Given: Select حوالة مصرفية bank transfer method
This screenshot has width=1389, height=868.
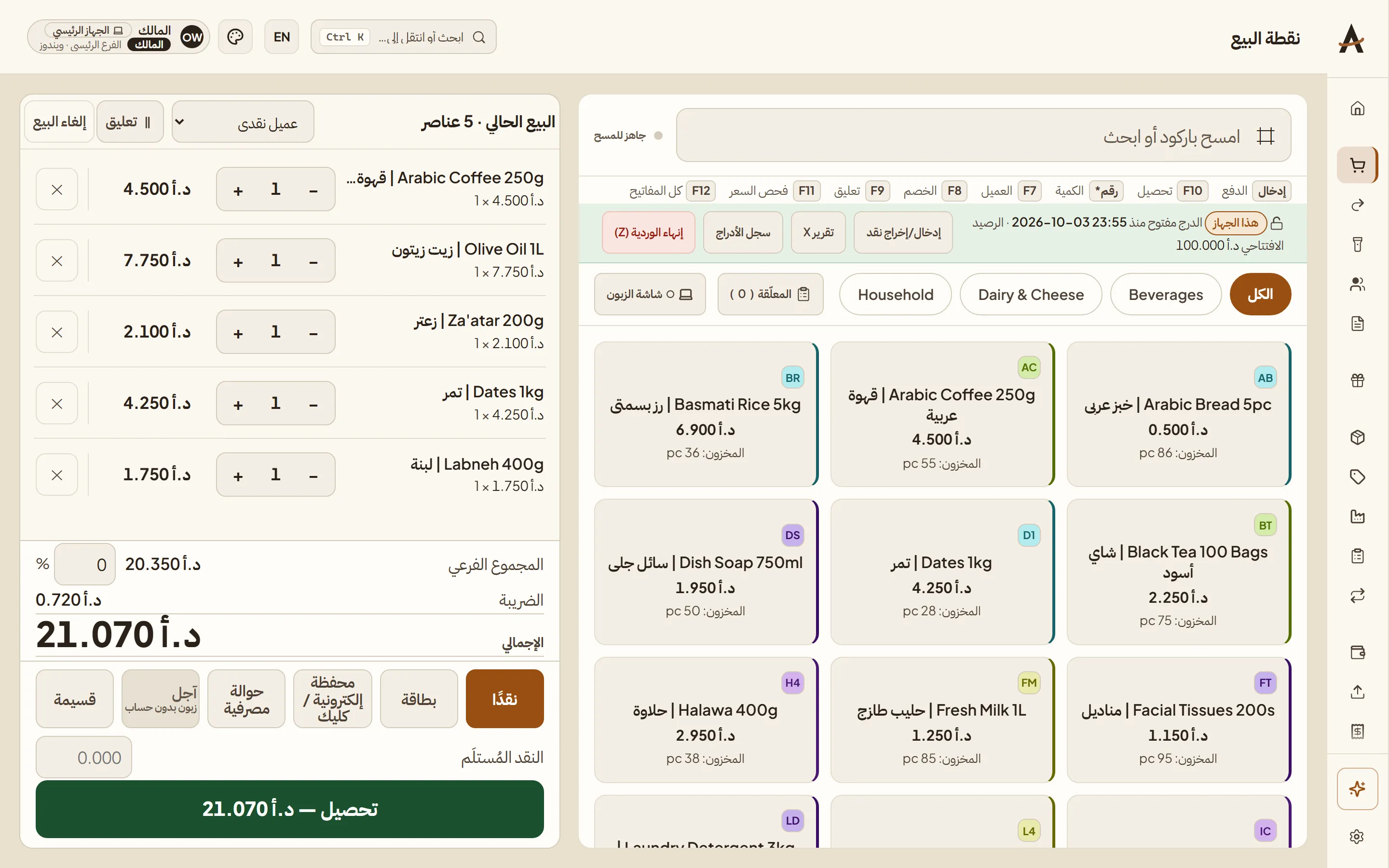Looking at the screenshot, I should [x=246, y=699].
